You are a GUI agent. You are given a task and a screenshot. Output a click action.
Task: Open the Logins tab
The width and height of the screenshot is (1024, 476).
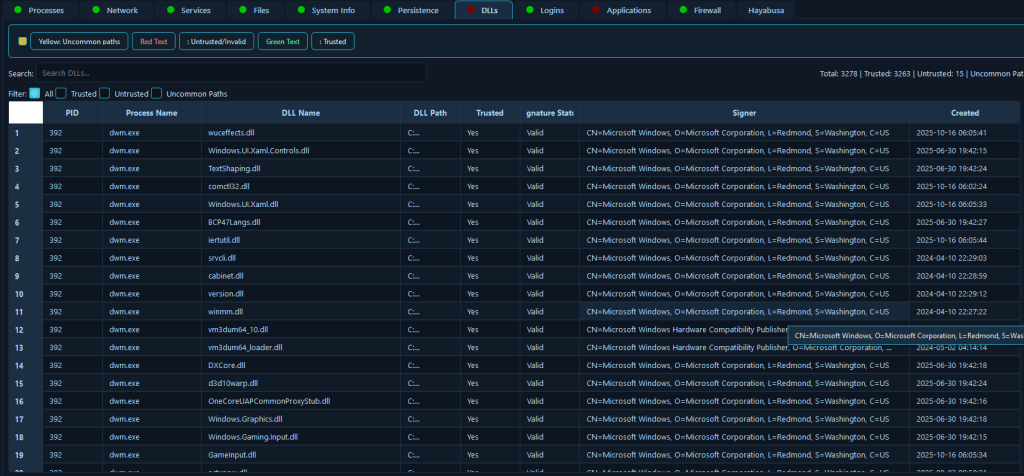pos(549,10)
